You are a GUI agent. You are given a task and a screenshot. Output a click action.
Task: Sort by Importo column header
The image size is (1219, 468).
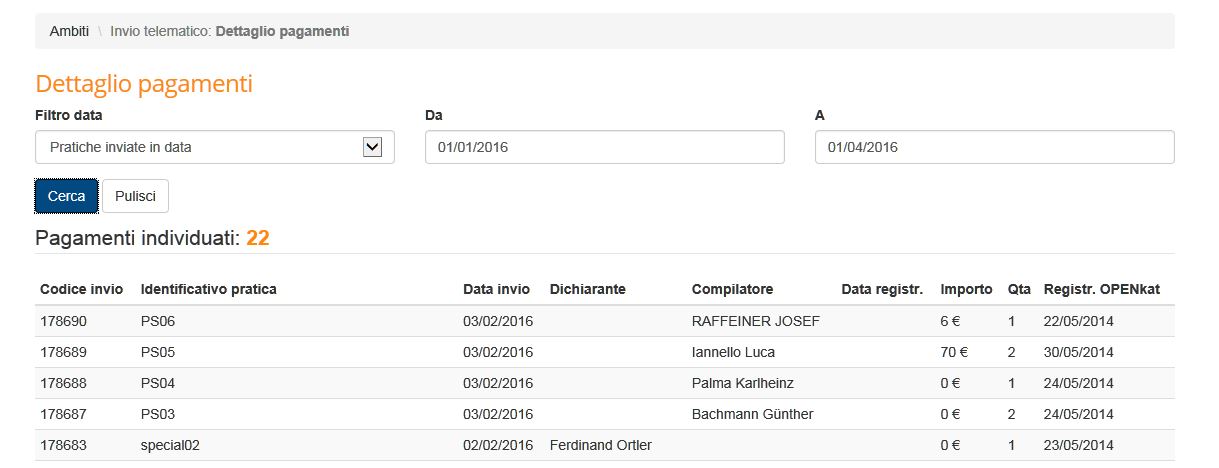pos(966,289)
